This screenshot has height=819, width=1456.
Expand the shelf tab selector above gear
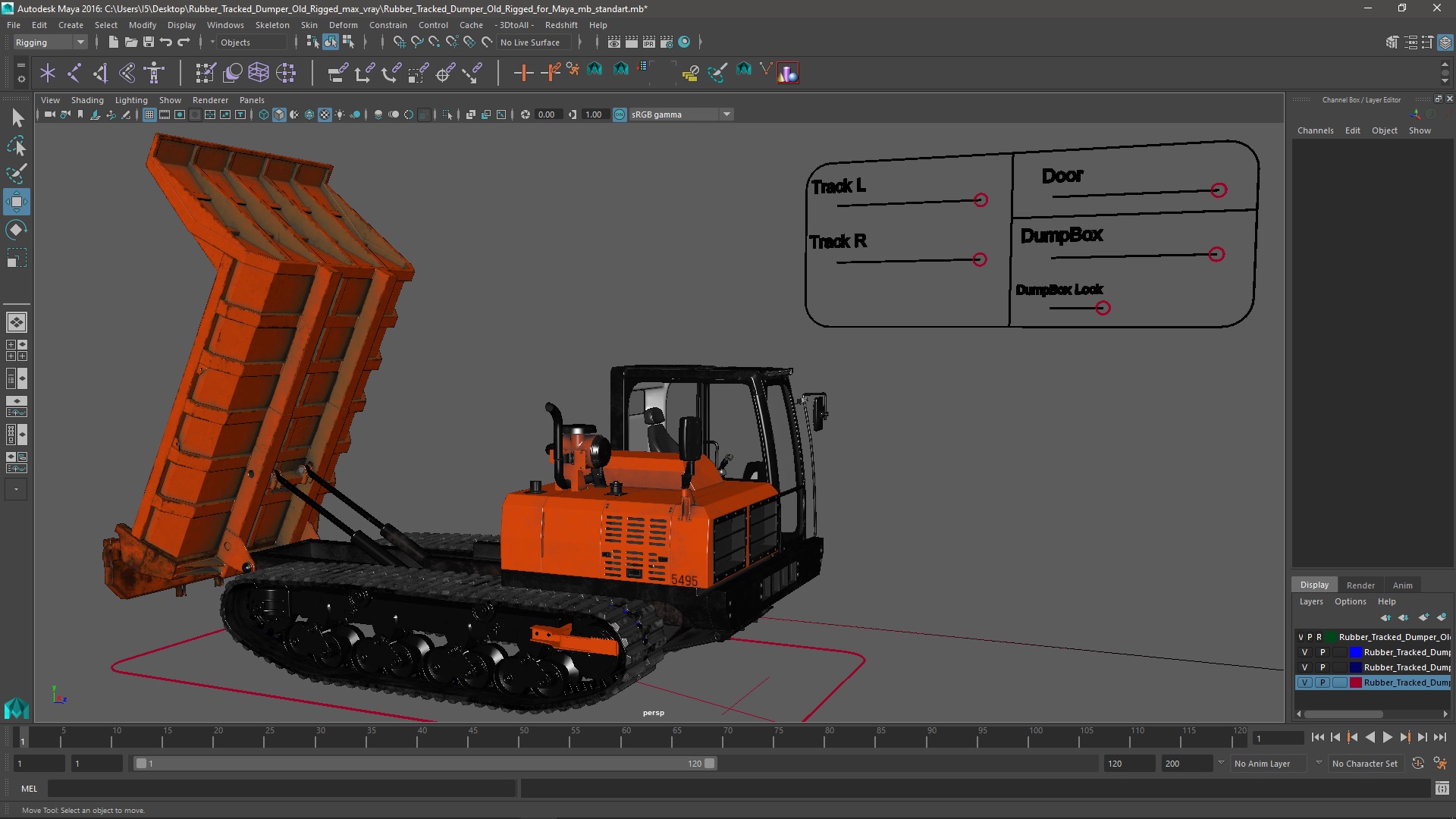pyautogui.click(x=21, y=66)
